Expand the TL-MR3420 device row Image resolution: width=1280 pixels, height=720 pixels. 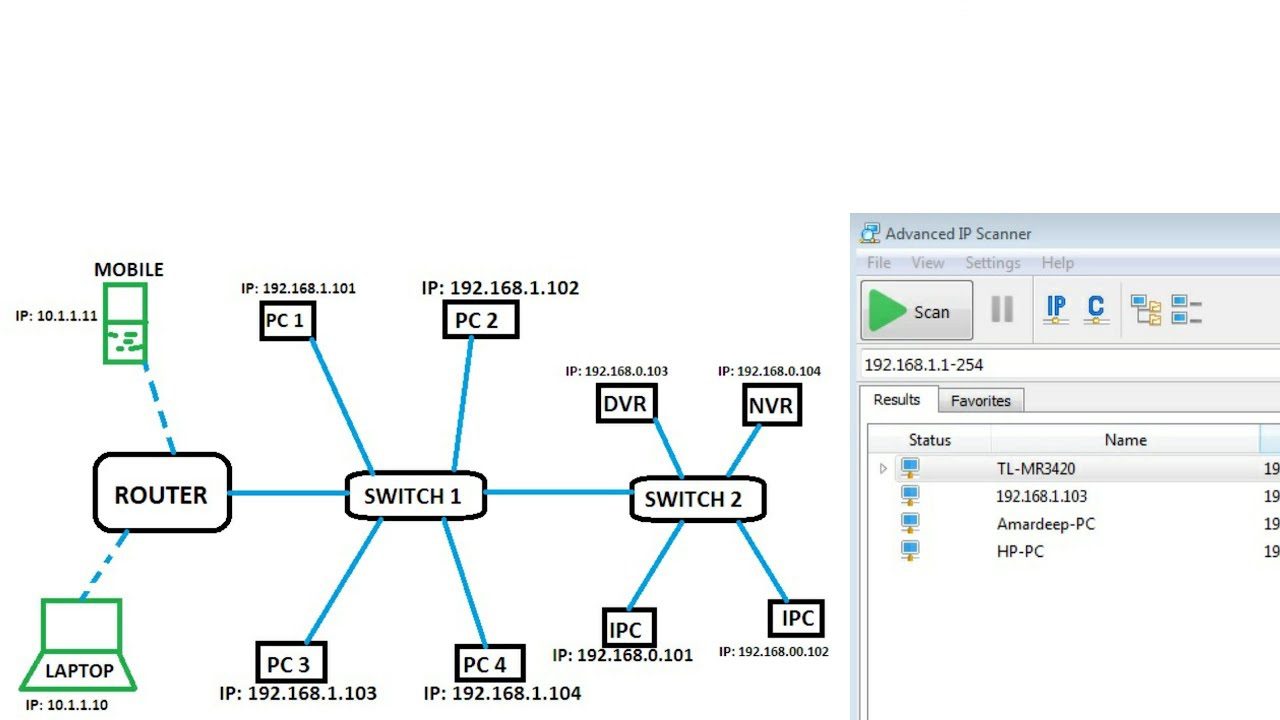pyautogui.click(x=883, y=468)
